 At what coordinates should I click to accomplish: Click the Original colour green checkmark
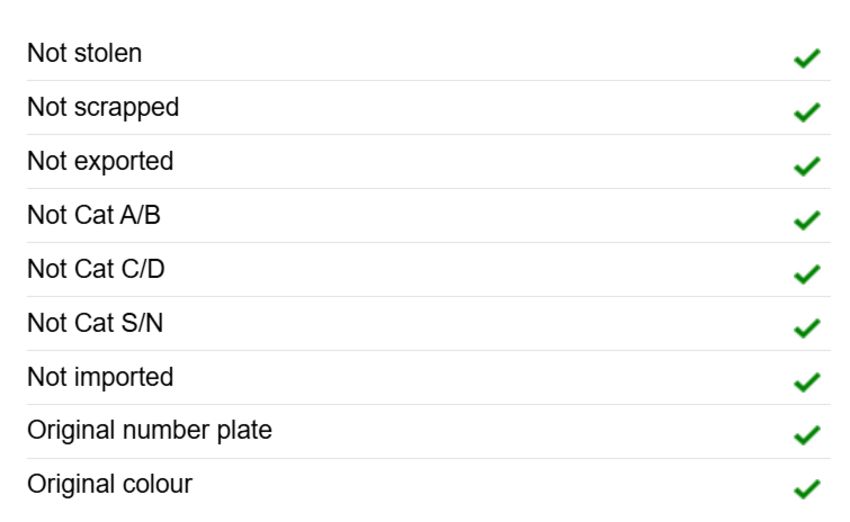point(807,488)
